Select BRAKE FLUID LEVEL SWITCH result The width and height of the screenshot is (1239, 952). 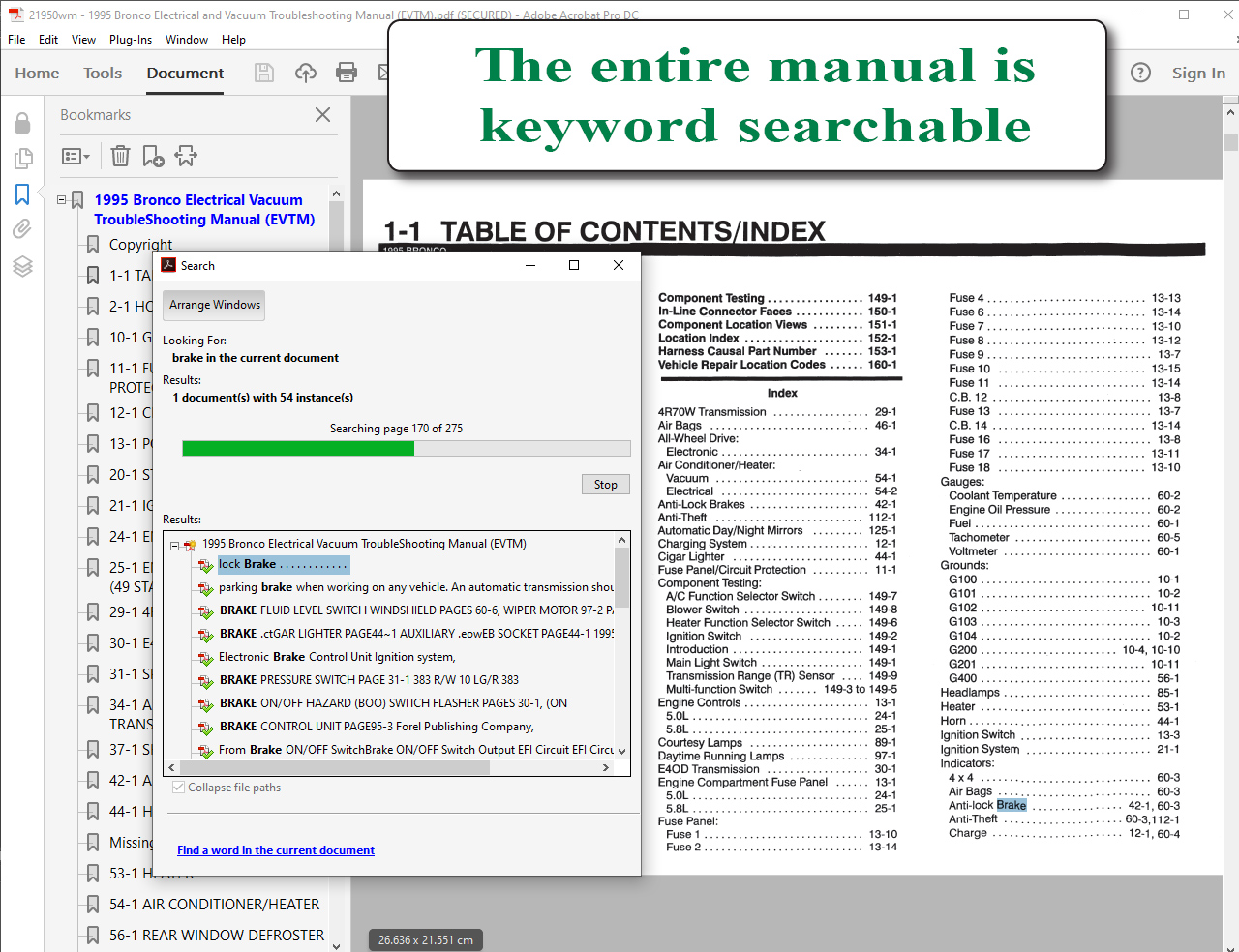click(416, 610)
